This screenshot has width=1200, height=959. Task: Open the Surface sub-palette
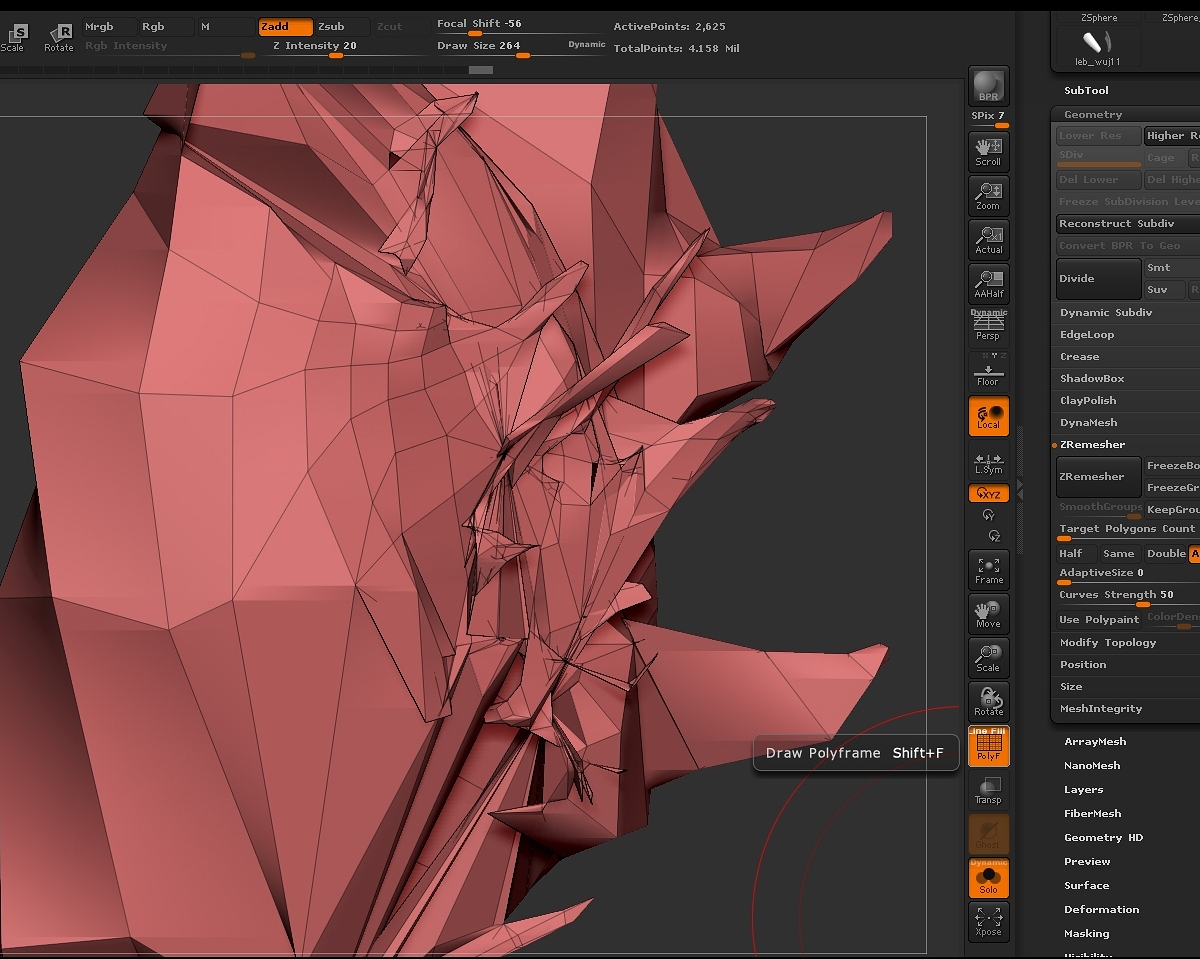coord(1087,886)
